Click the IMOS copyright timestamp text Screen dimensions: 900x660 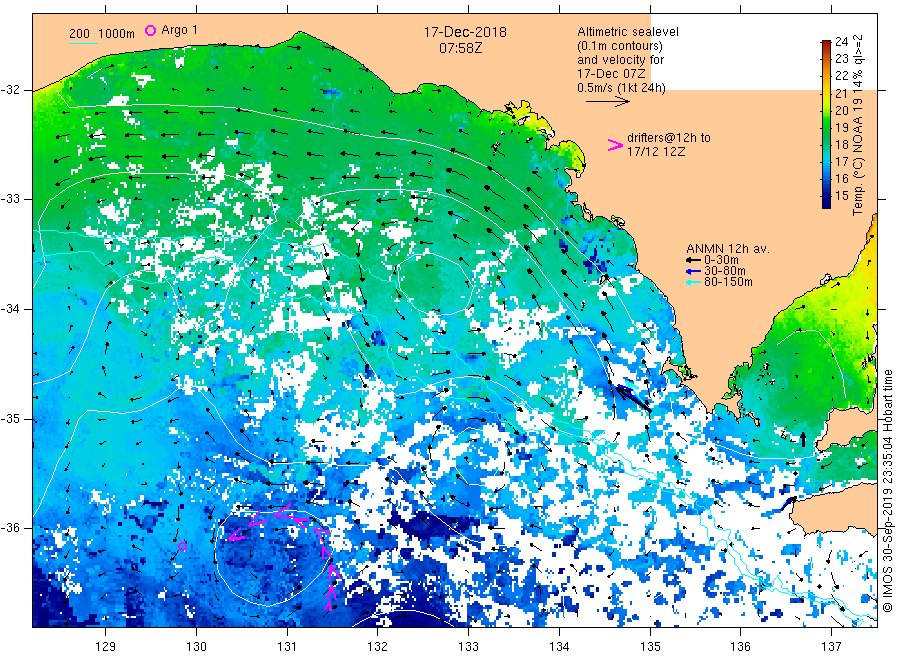[887, 491]
